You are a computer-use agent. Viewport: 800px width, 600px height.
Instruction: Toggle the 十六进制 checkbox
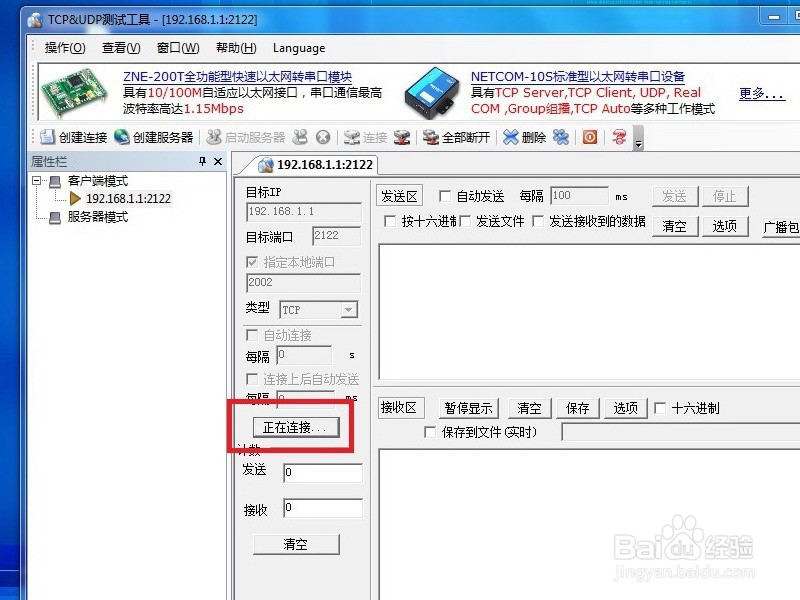660,408
